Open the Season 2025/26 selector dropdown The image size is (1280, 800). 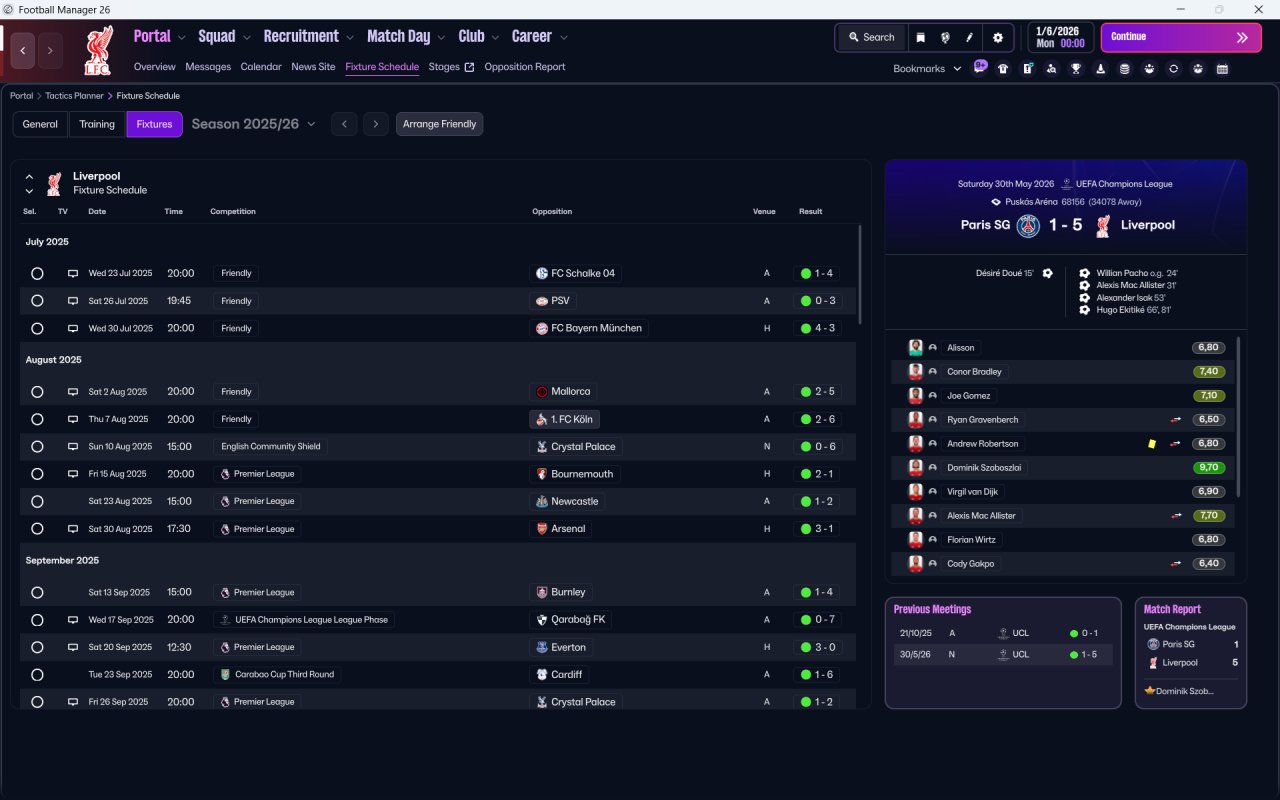point(253,124)
